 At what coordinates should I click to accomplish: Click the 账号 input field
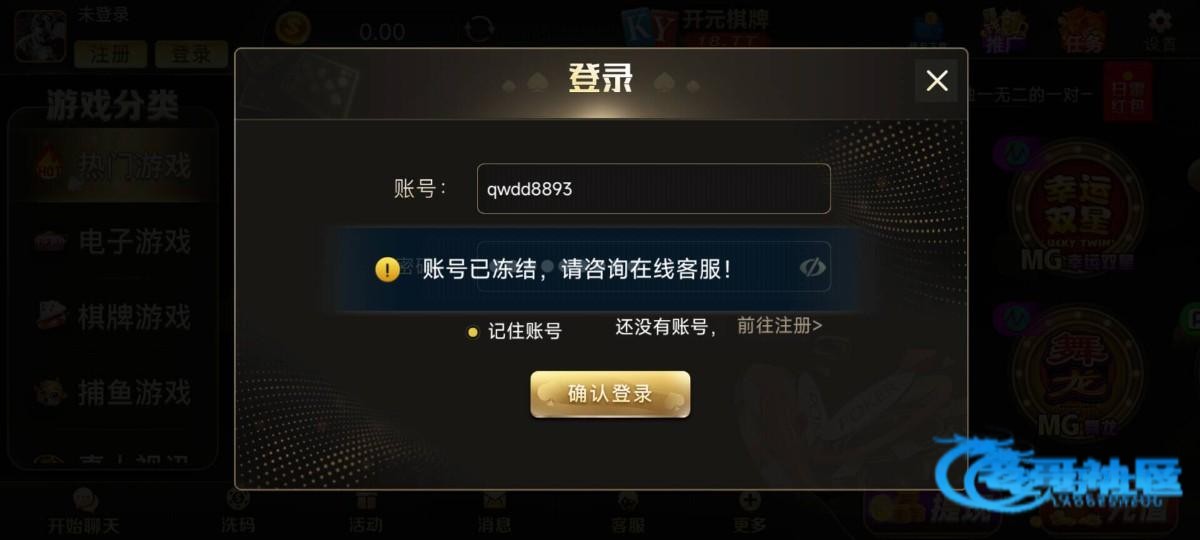tap(654, 188)
